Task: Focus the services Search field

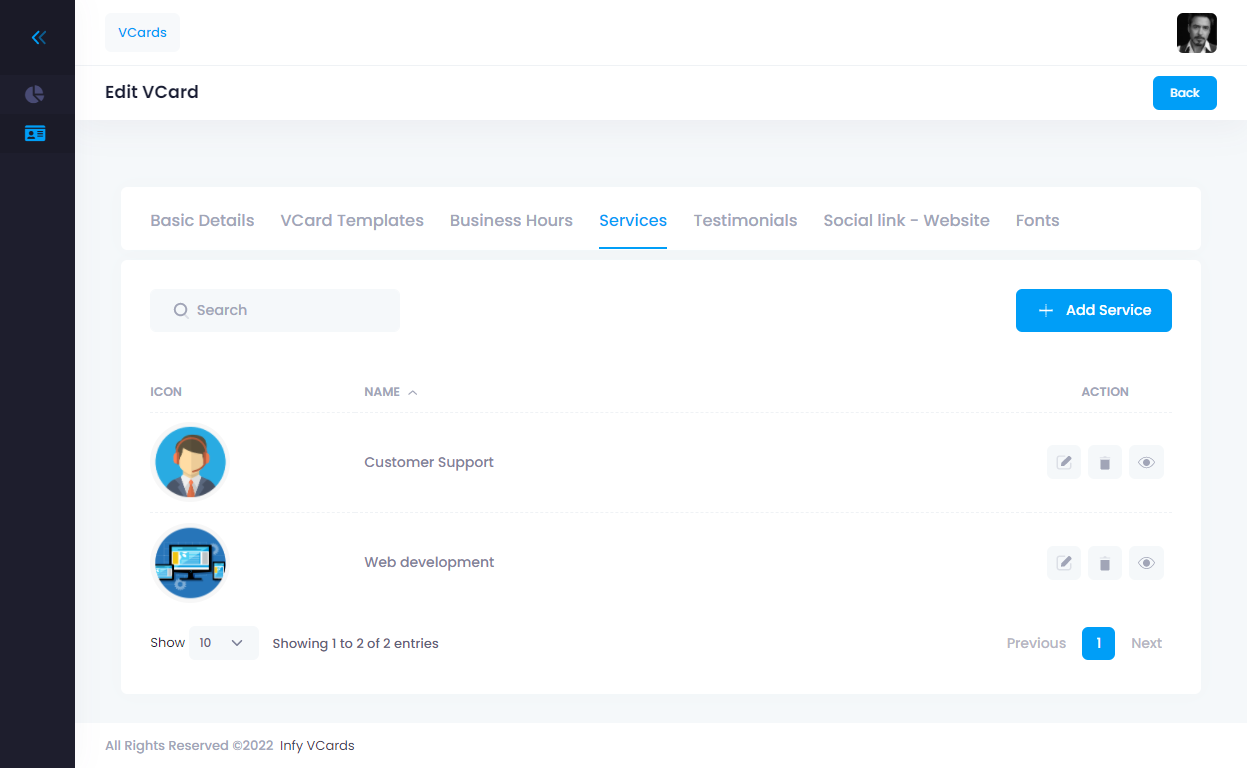Action: [x=285, y=310]
